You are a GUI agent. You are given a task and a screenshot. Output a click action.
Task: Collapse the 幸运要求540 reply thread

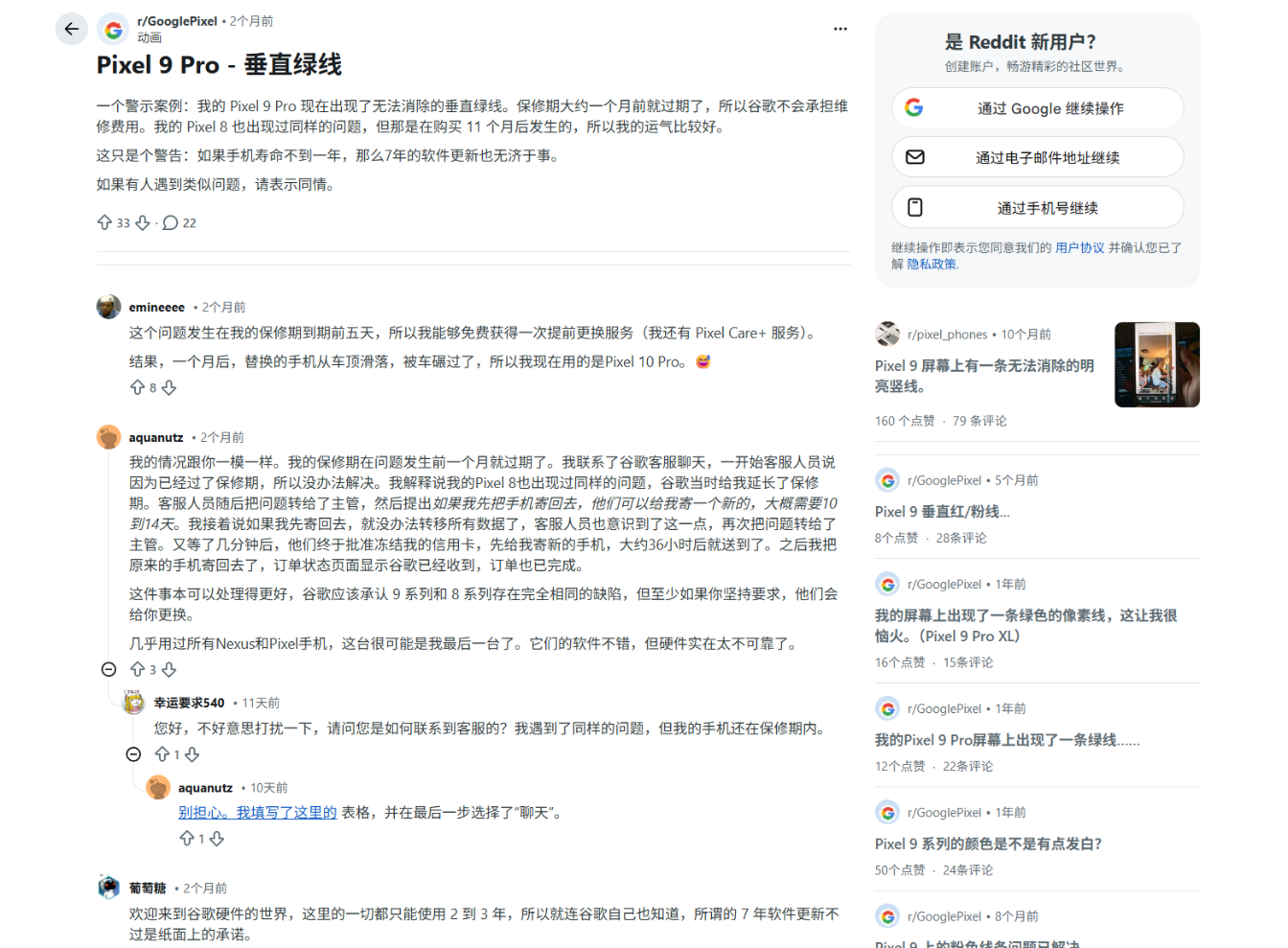pos(134,754)
